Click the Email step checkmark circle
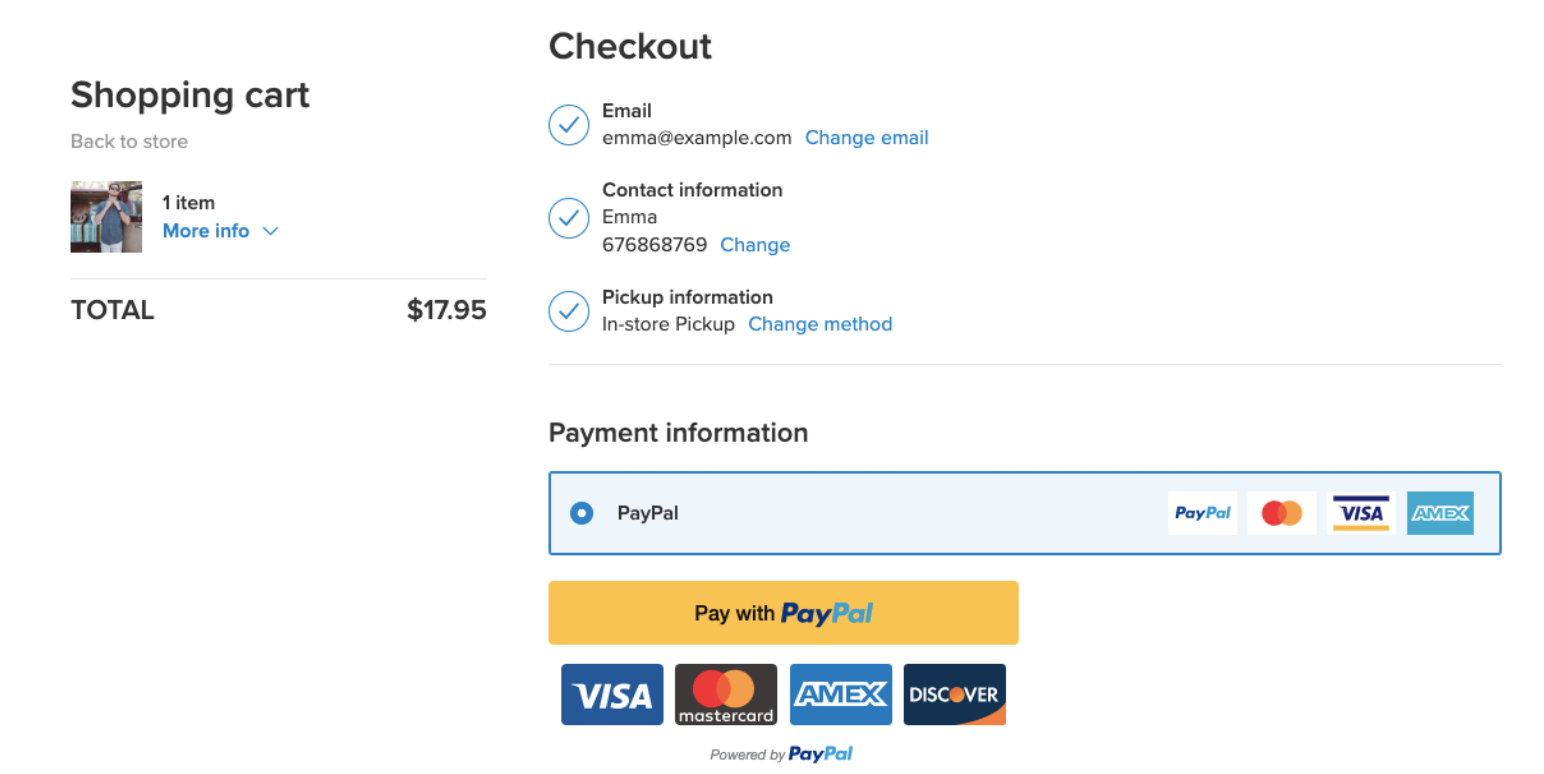 [x=569, y=125]
